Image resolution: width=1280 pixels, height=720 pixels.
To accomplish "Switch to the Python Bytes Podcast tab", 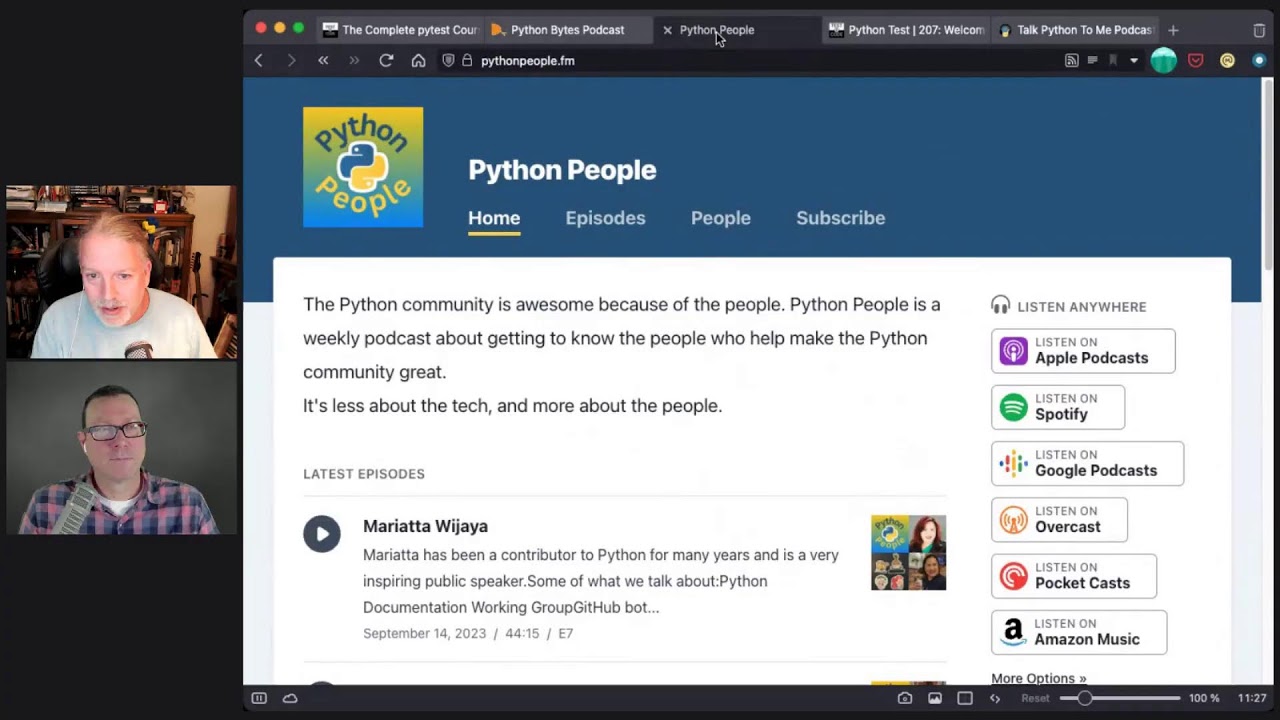I will tap(567, 30).
